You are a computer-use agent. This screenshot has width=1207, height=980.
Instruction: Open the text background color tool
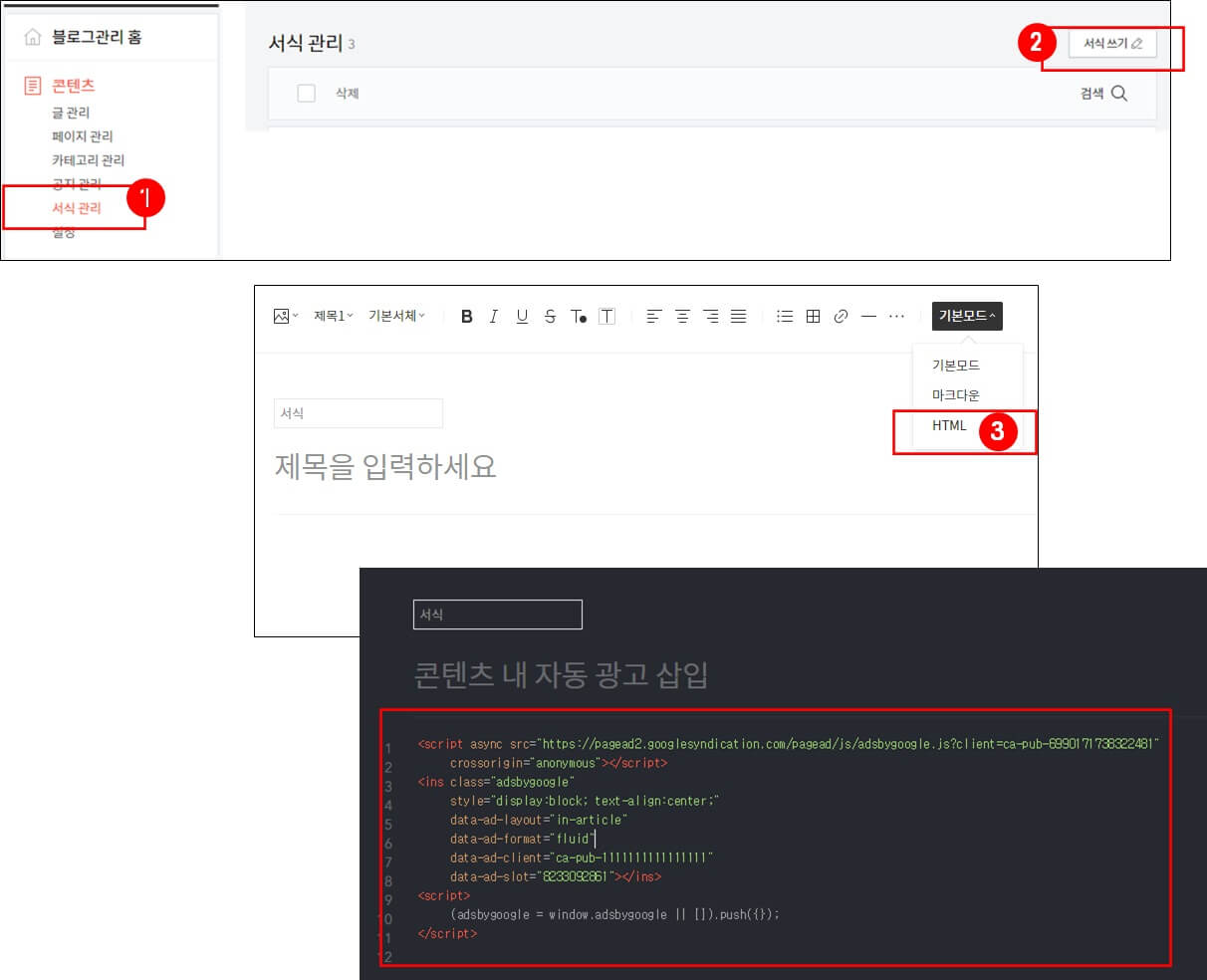606,316
